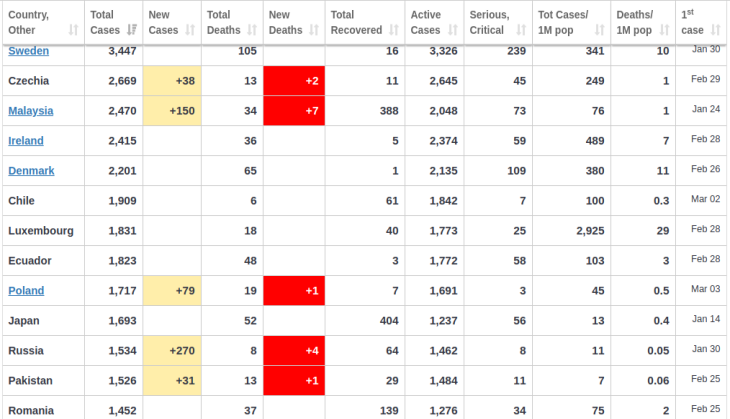Select the Ecuador row name
730x419 pixels.
pos(30,261)
